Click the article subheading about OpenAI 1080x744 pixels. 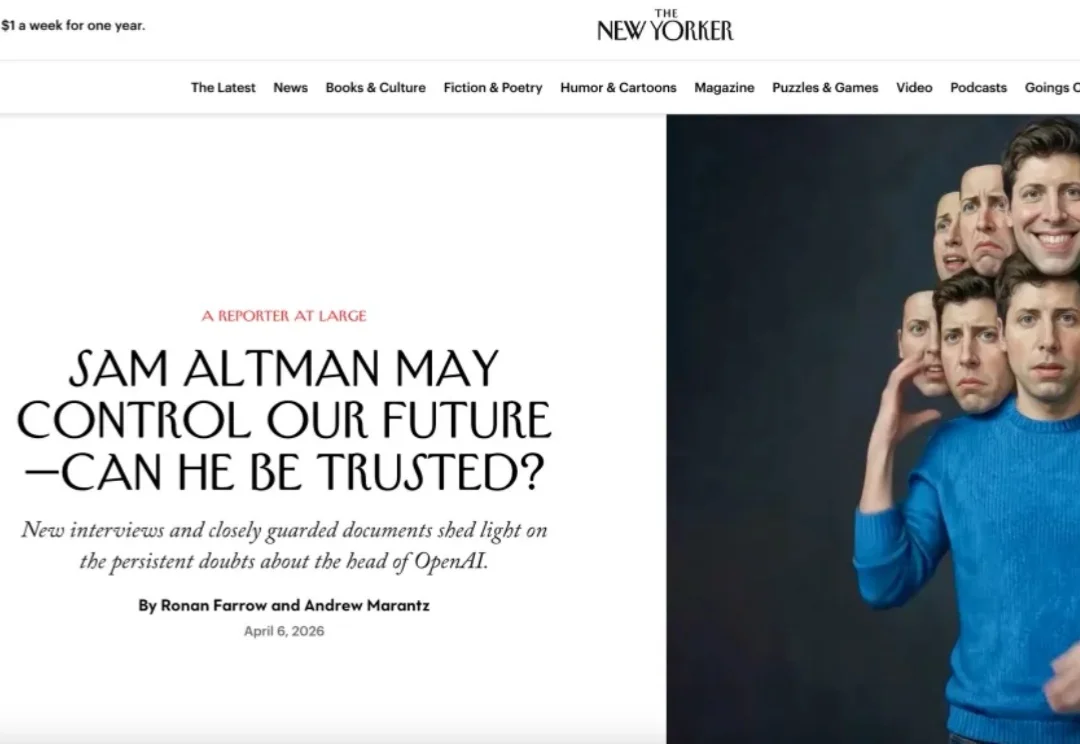pyautogui.click(x=284, y=545)
